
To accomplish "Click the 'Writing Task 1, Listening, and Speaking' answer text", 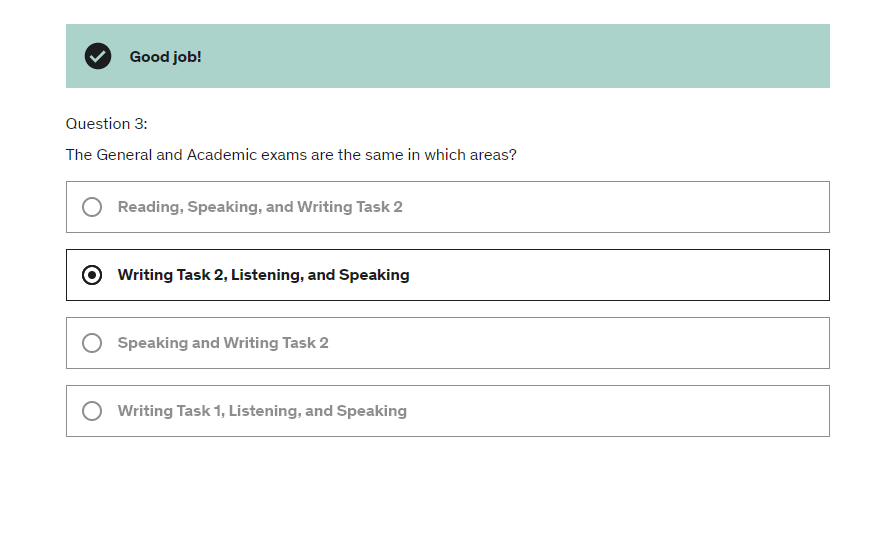I will coord(262,411).
